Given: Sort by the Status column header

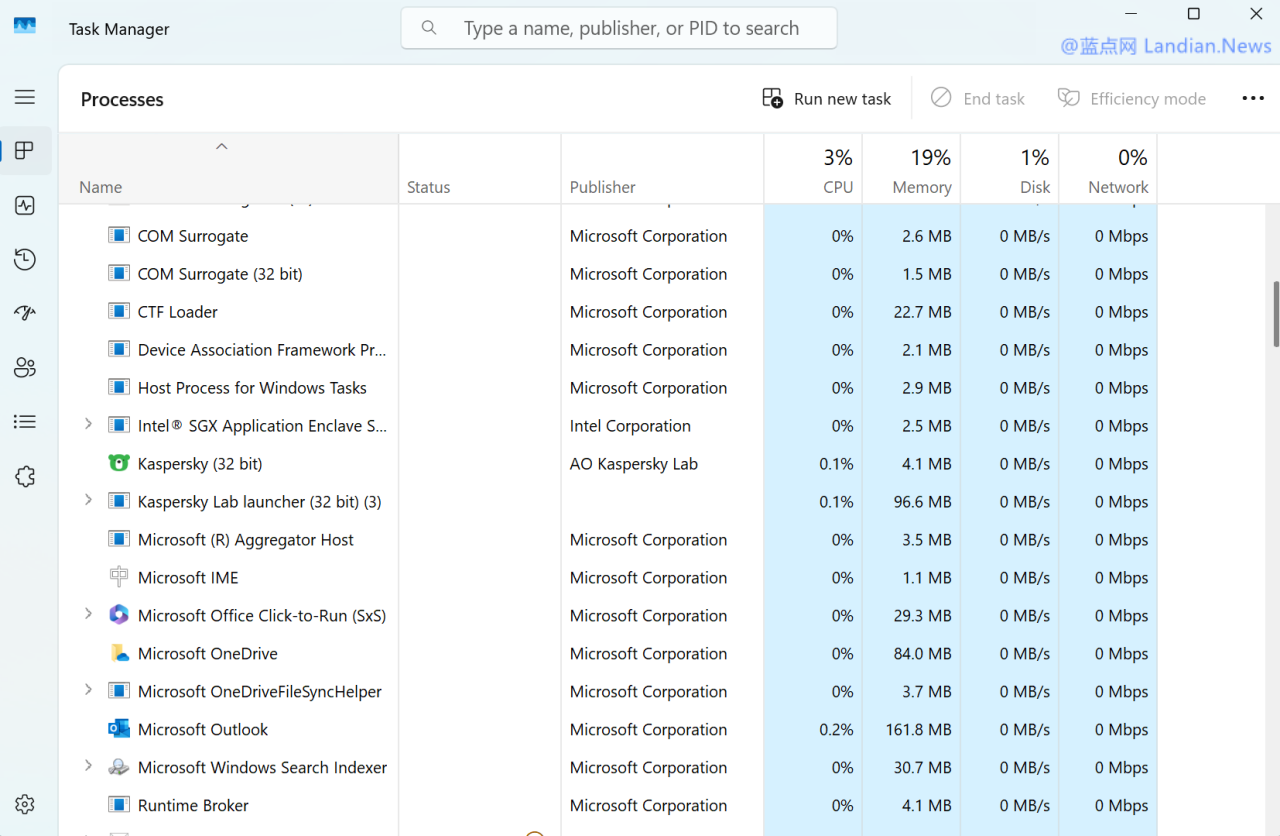Looking at the screenshot, I should (x=480, y=169).
